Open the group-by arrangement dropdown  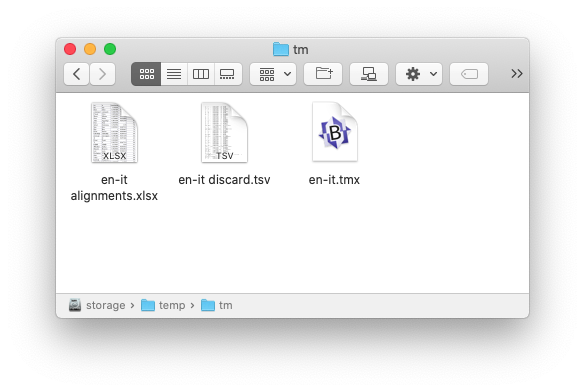point(273,74)
